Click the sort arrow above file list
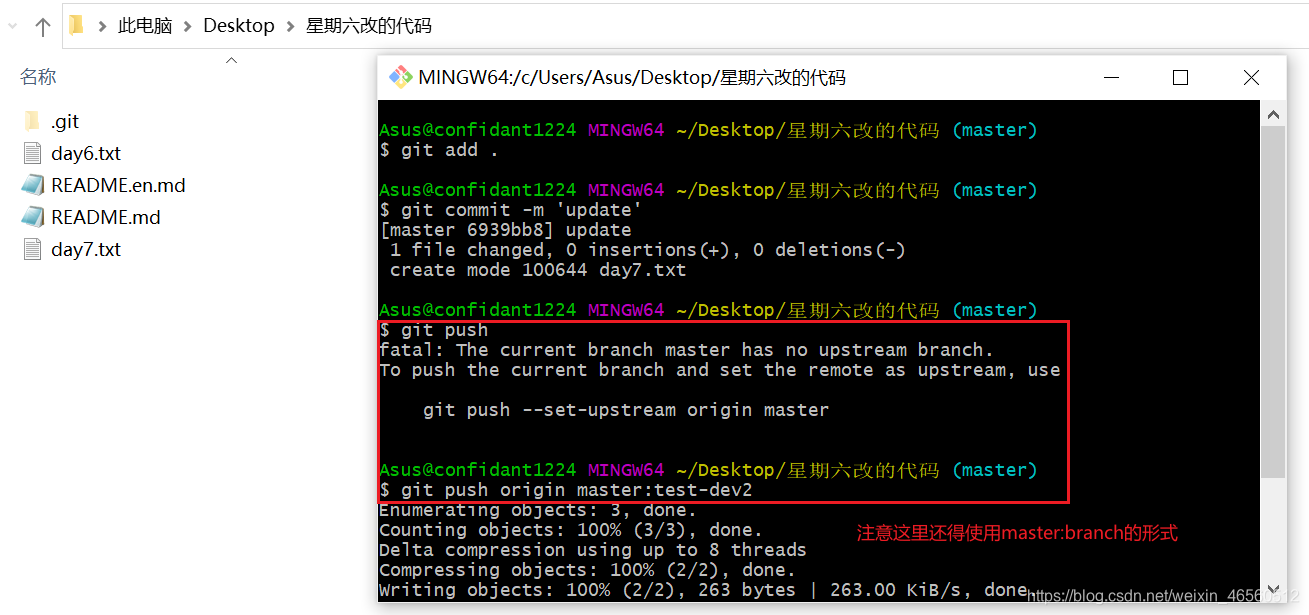The image size is (1309, 615). click(x=232, y=60)
